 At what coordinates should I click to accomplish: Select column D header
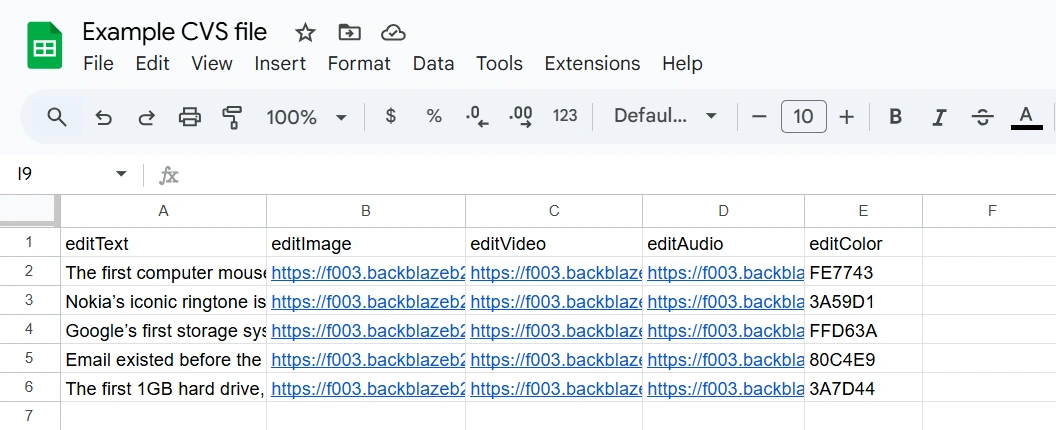pyautogui.click(x=723, y=211)
